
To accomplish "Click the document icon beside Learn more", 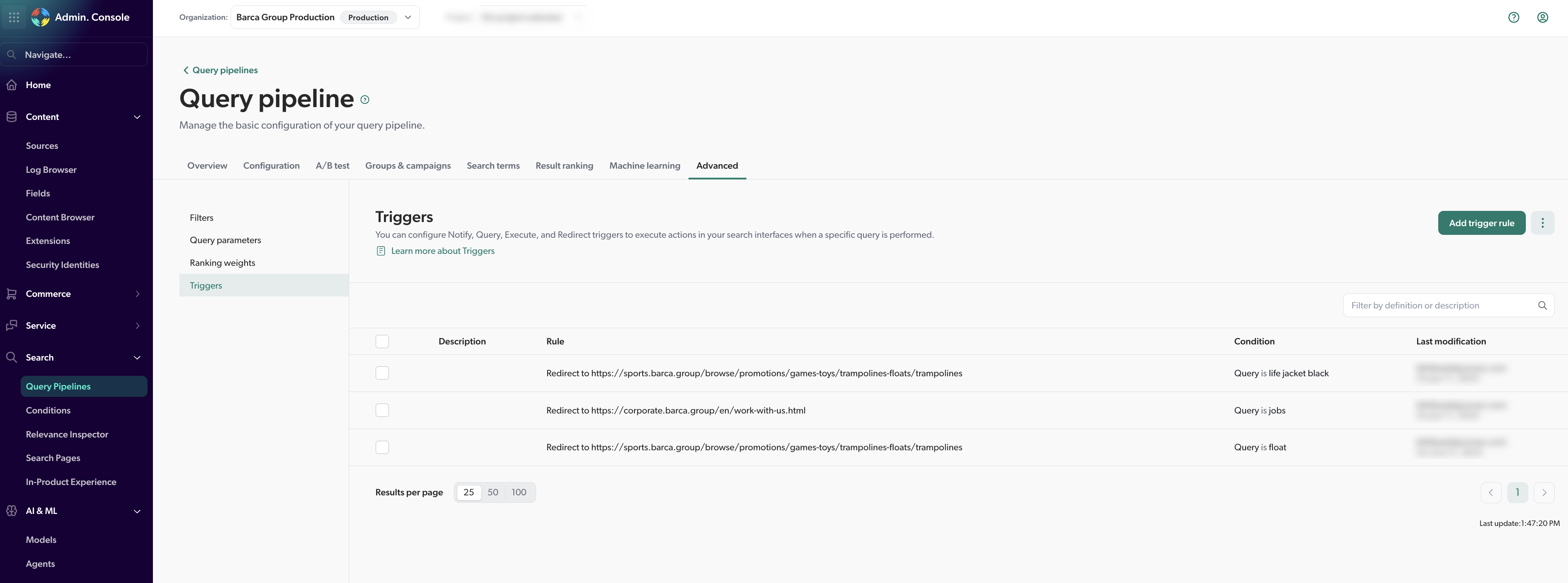I will point(381,251).
